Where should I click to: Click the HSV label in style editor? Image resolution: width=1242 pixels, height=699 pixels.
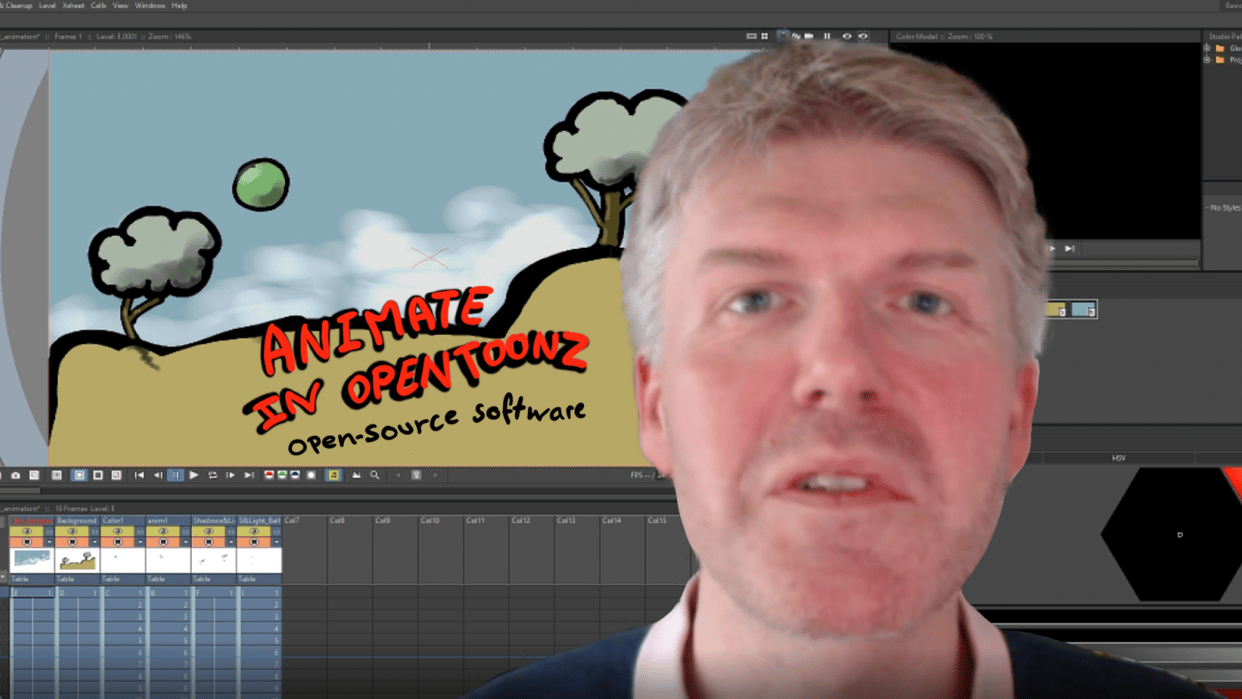coord(1119,458)
